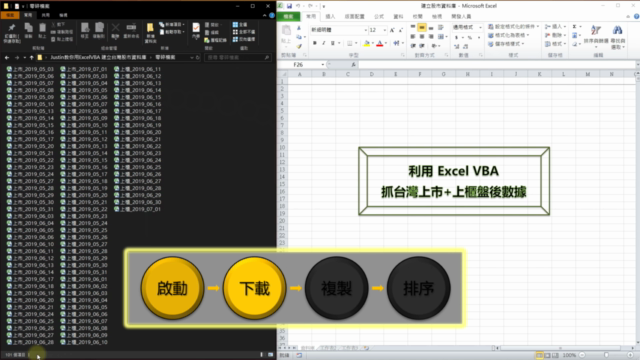Image resolution: width=640 pixels, height=360 pixels.
Task: Click the Merge and Center icon in Excel
Action: point(440,37)
